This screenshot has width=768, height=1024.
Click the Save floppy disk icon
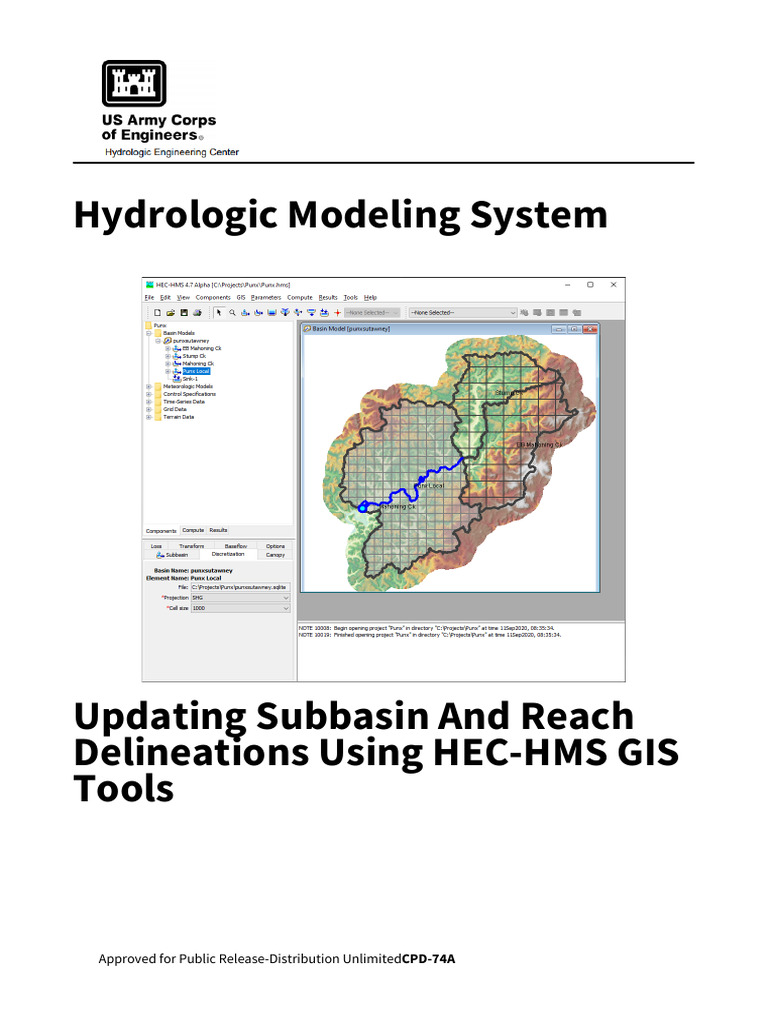(x=184, y=313)
